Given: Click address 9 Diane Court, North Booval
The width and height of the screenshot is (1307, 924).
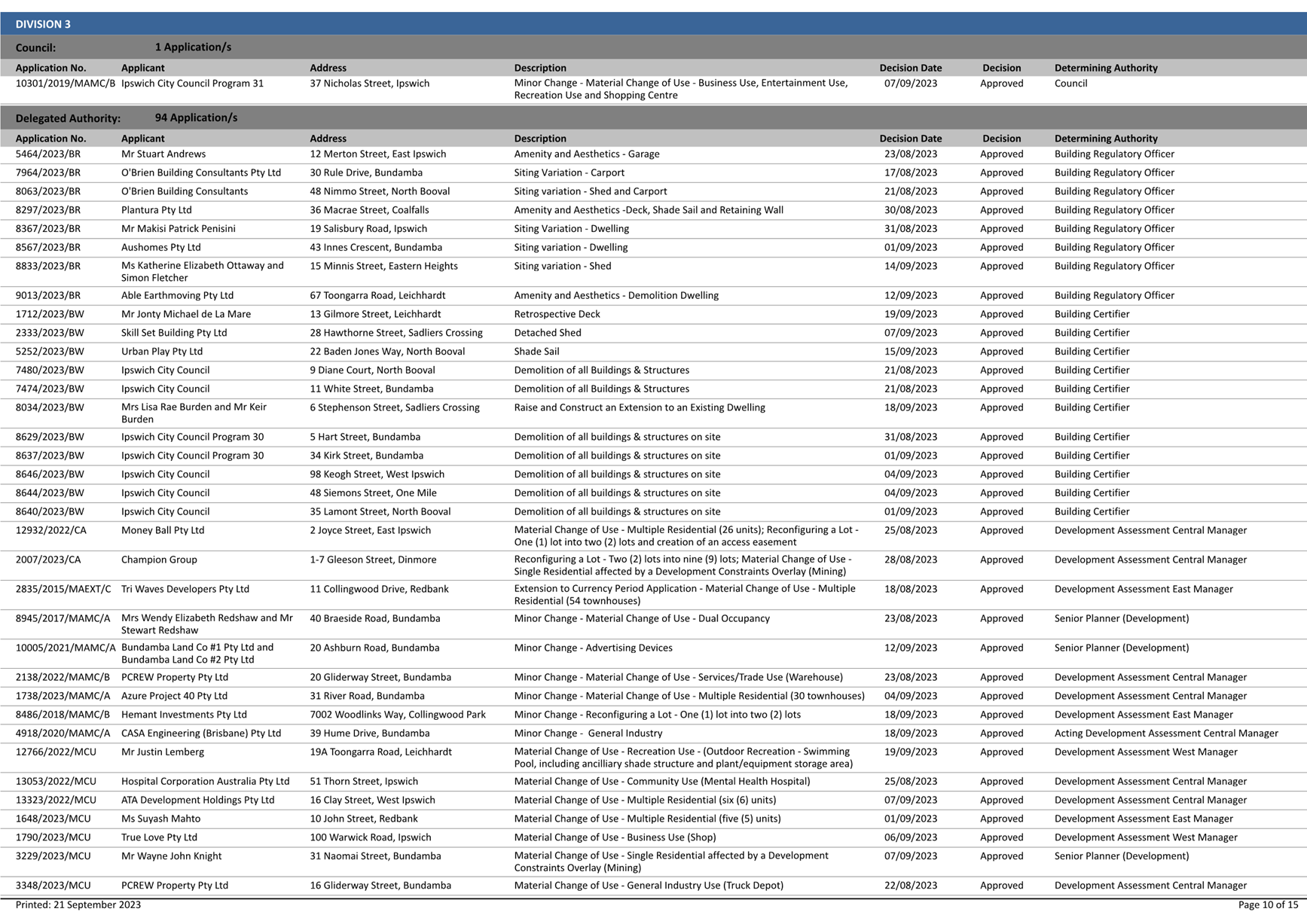Looking at the screenshot, I should (x=372, y=371).
